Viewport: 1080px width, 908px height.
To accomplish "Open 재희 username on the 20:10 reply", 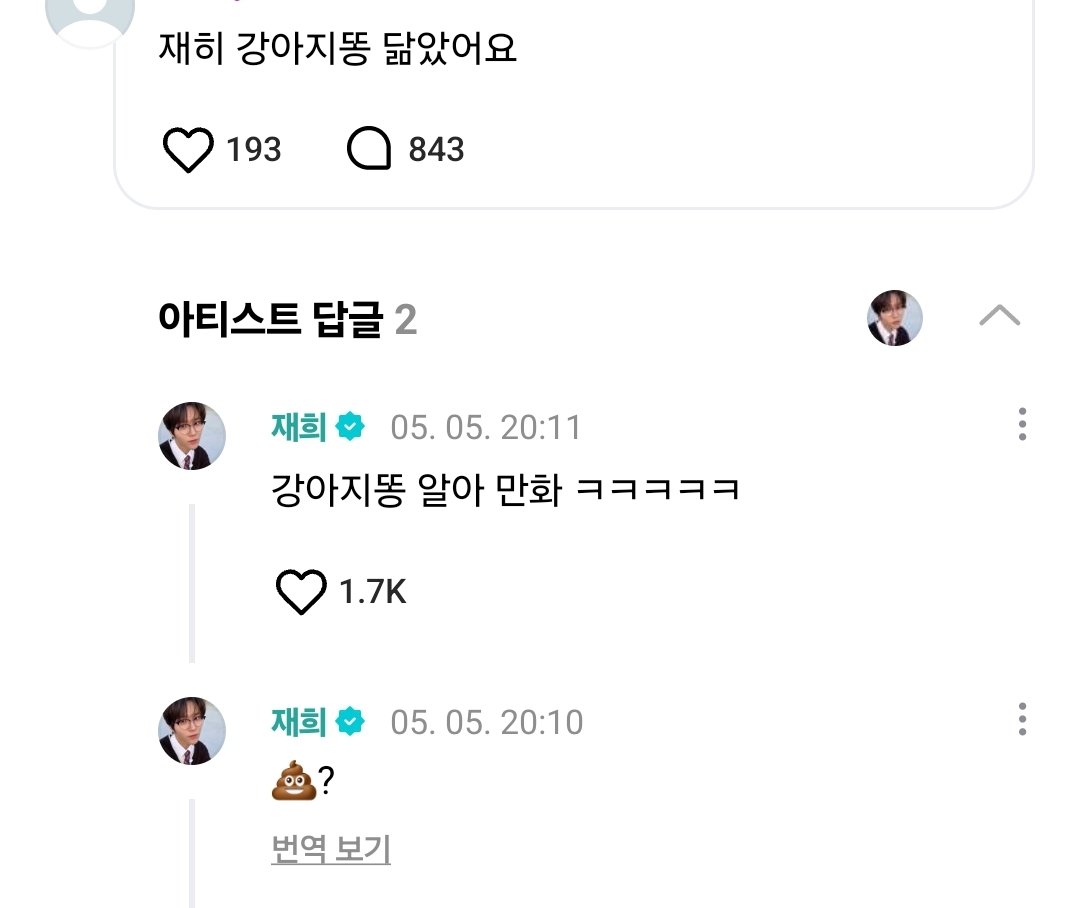I will point(299,722).
